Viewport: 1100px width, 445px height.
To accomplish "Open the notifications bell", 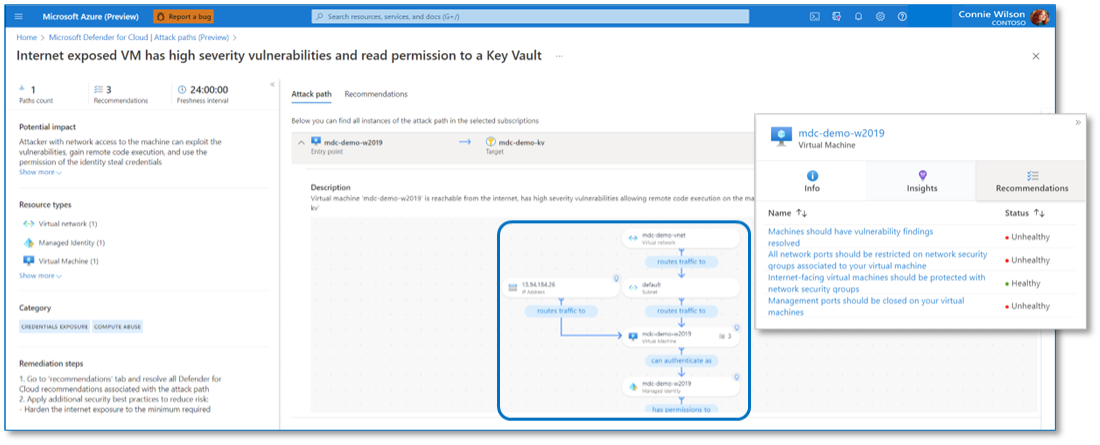I will [858, 17].
